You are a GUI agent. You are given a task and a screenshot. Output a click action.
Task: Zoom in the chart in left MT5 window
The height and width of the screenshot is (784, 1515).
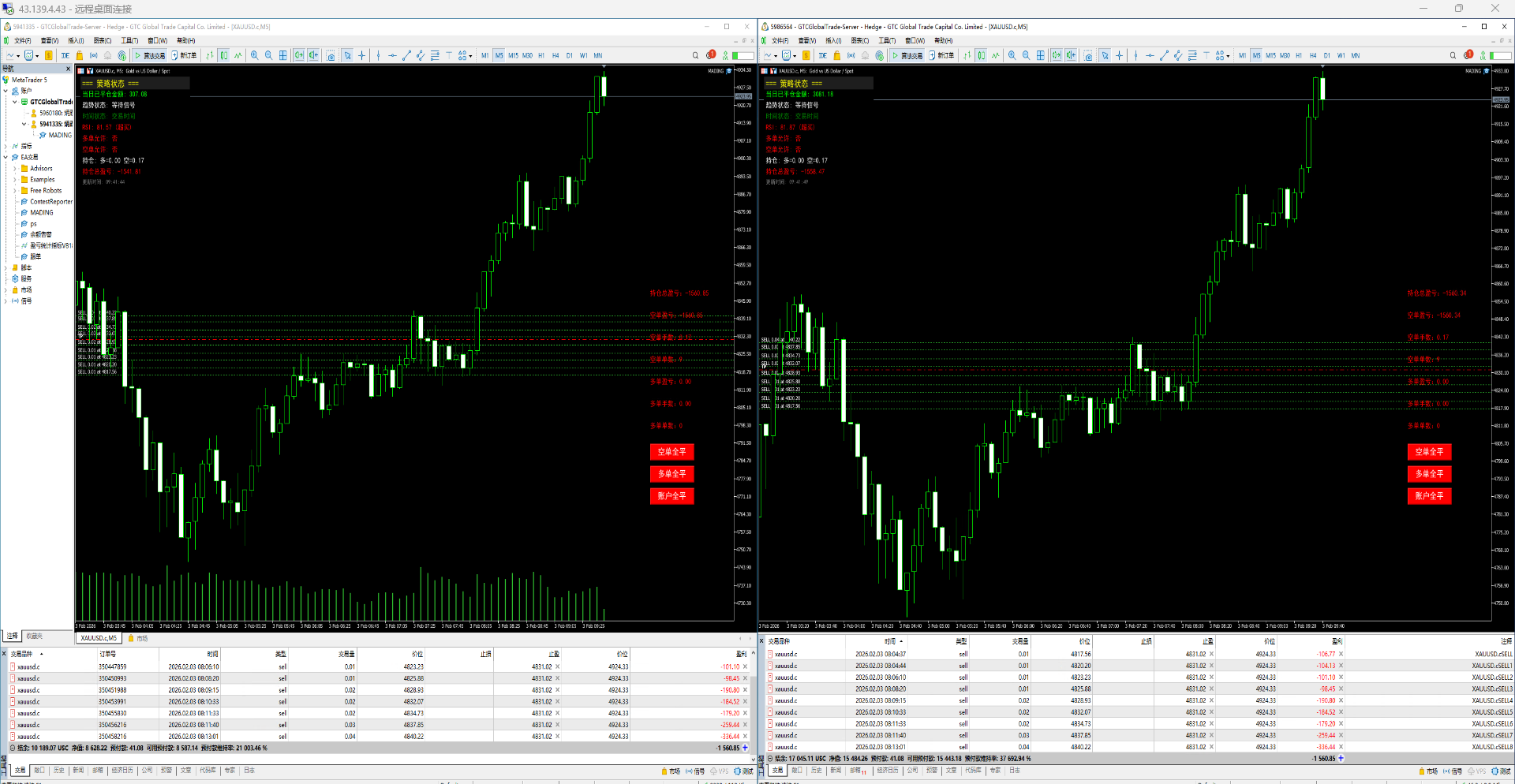coord(254,55)
